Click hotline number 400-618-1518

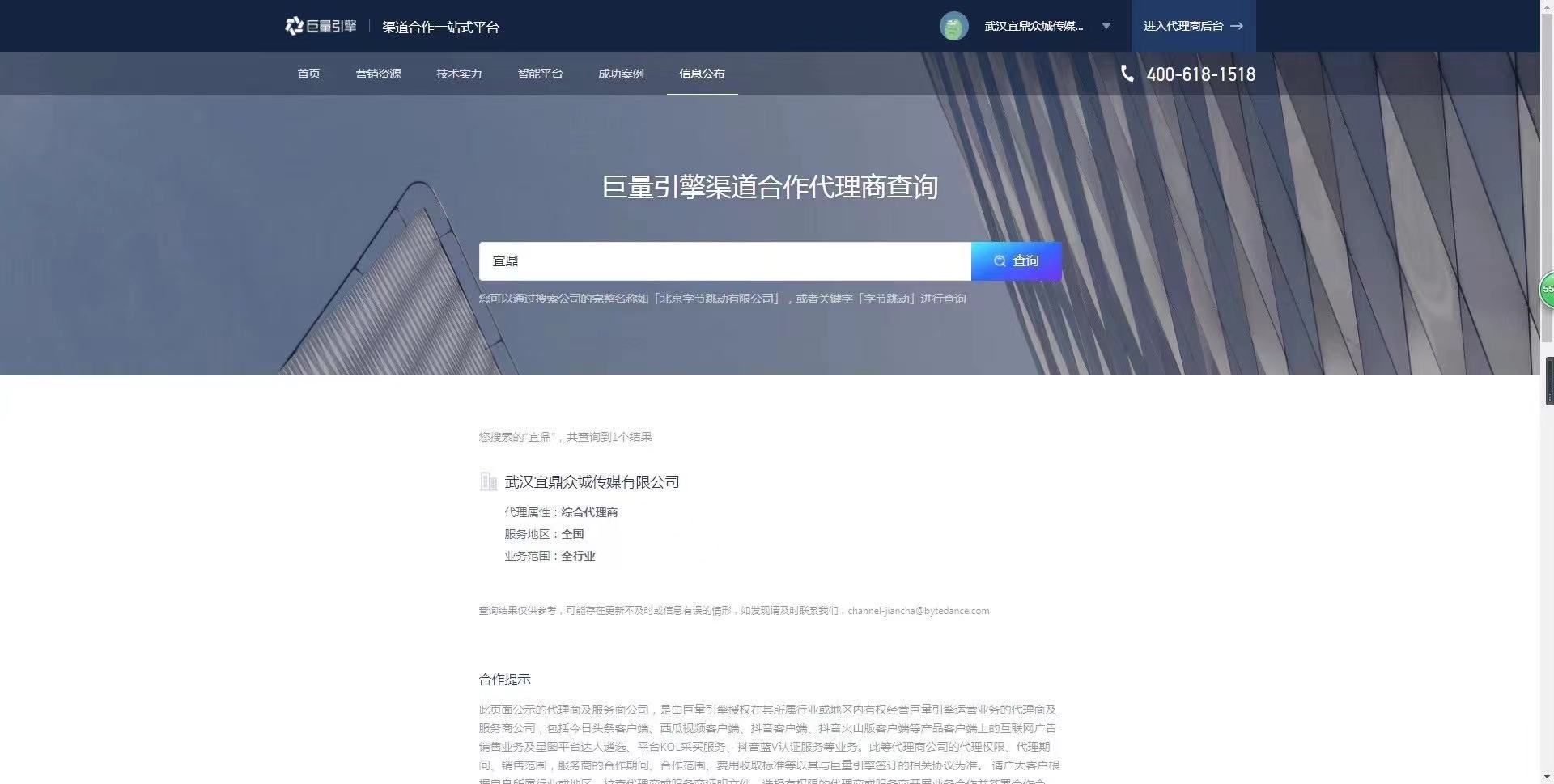[1200, 74]
